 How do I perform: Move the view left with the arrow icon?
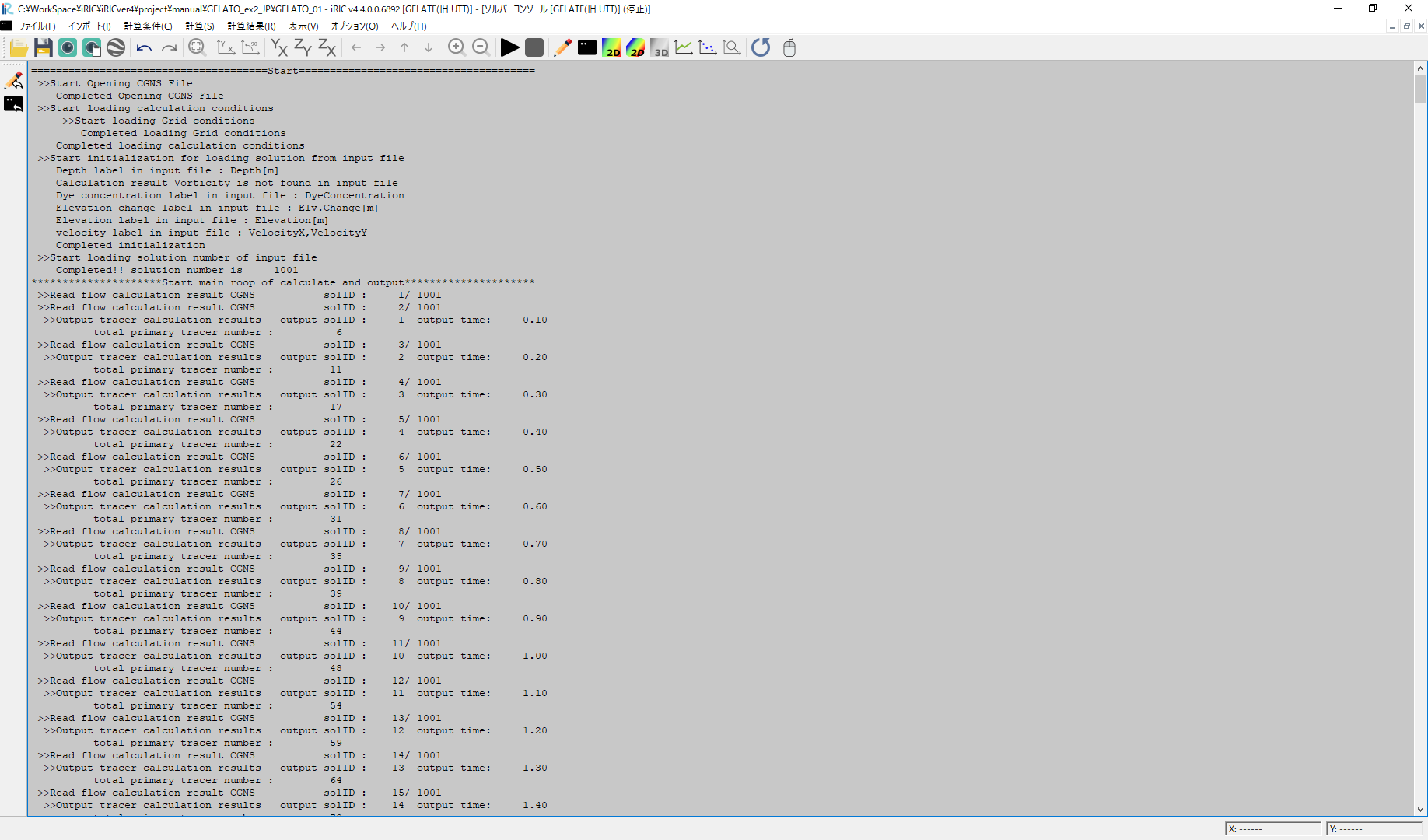coord(356,48)
